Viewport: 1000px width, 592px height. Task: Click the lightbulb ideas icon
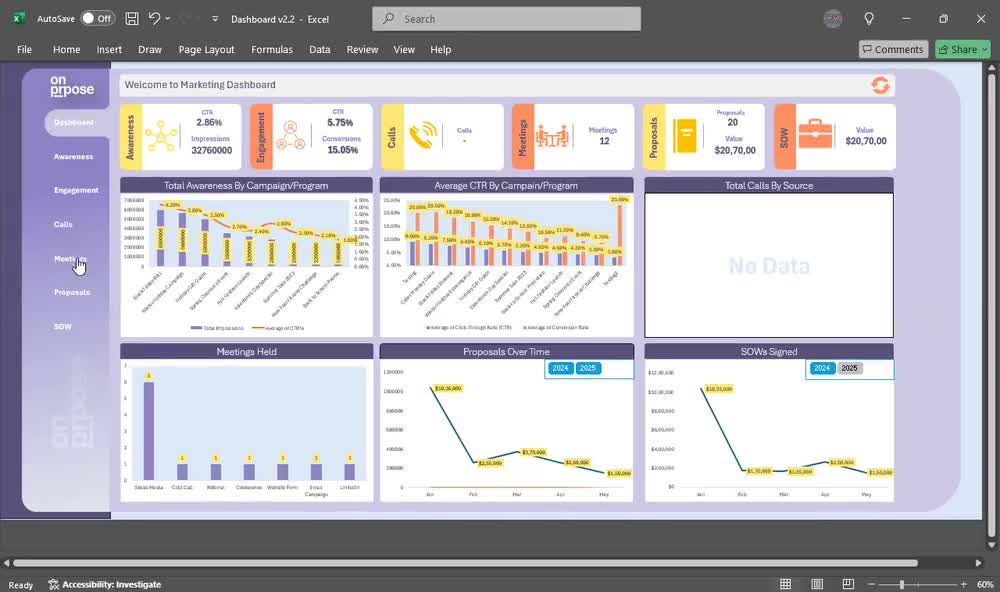point(869,19)
